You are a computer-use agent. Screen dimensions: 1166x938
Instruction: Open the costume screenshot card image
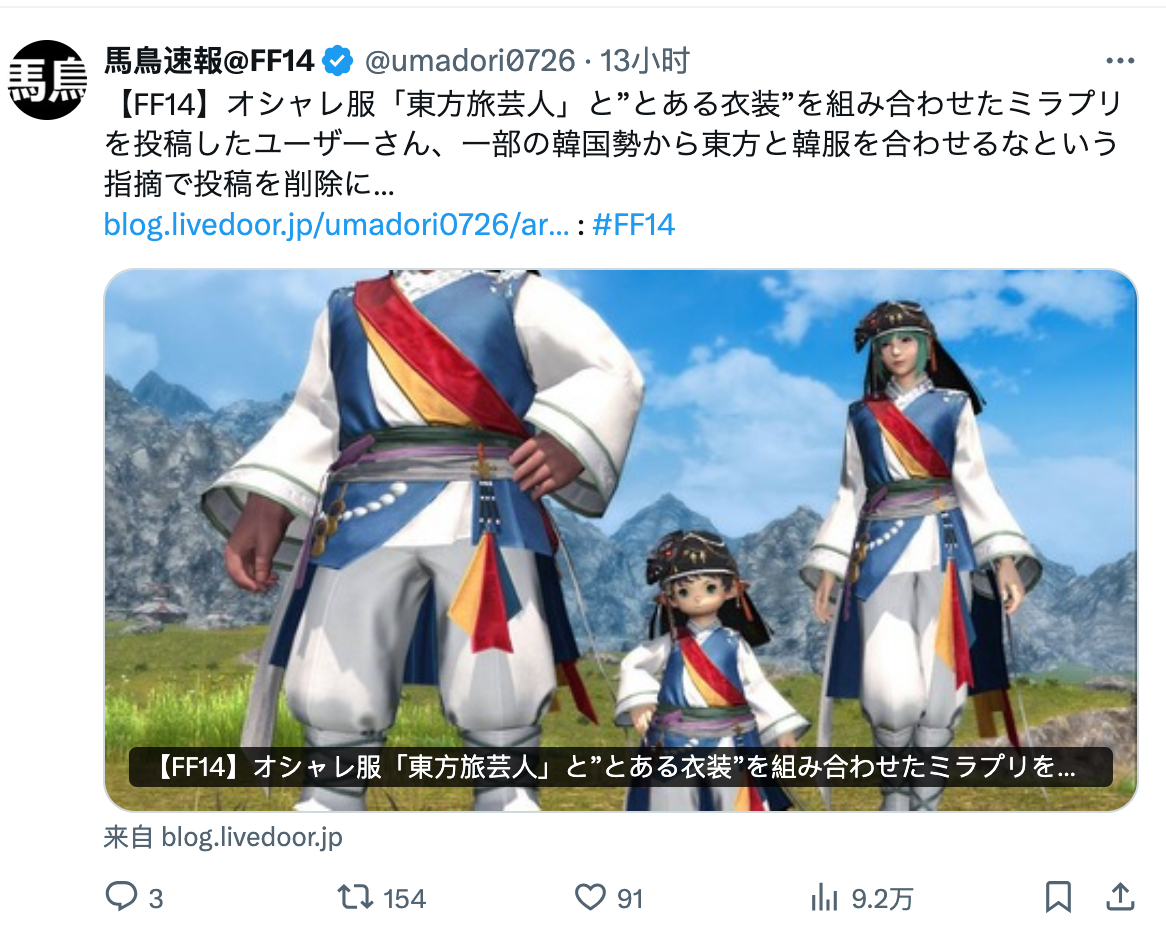point(620,540)
